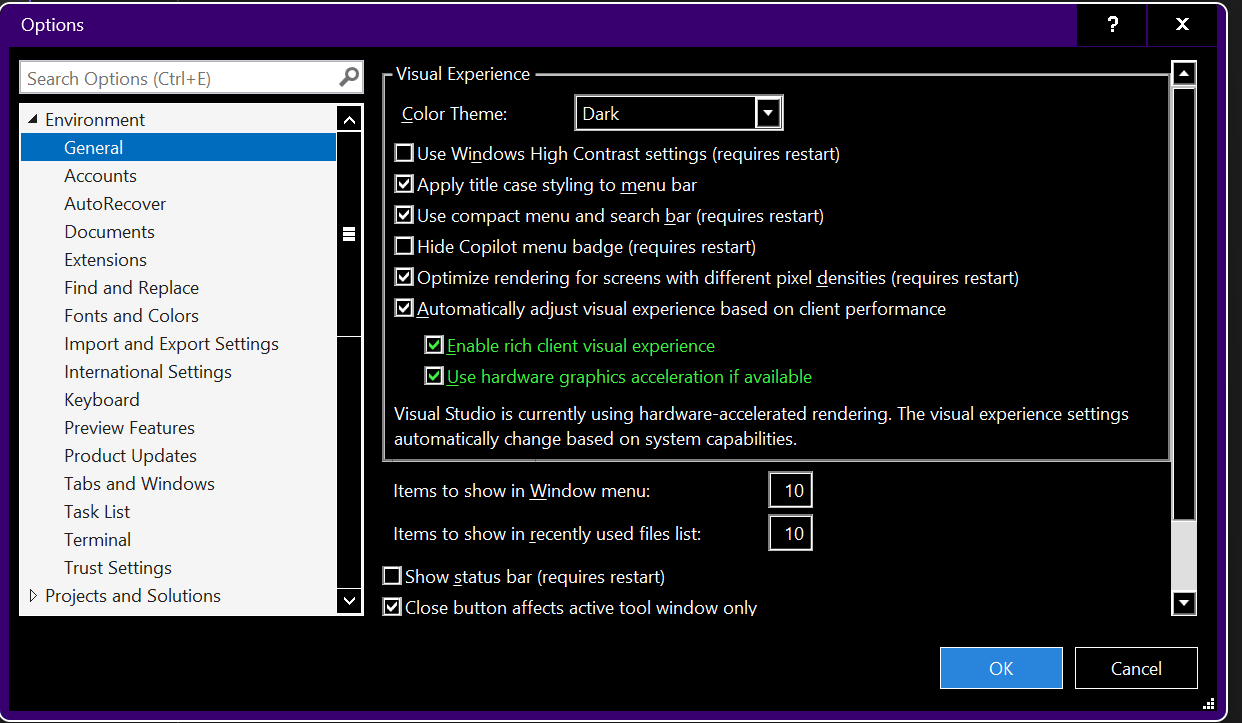Open Find and Replace settings
The width and height of the screenshot is (1242, 723).
coord(131,287)
